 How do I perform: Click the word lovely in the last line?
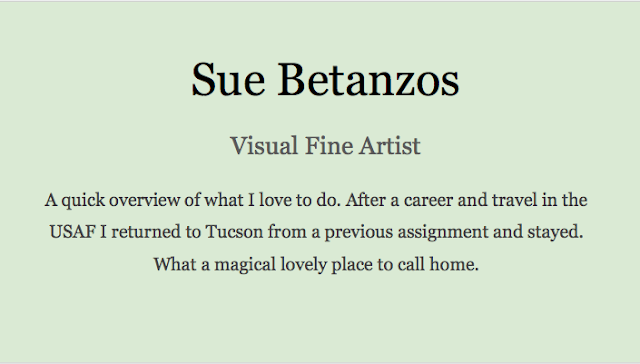click(x=304, y=264)
